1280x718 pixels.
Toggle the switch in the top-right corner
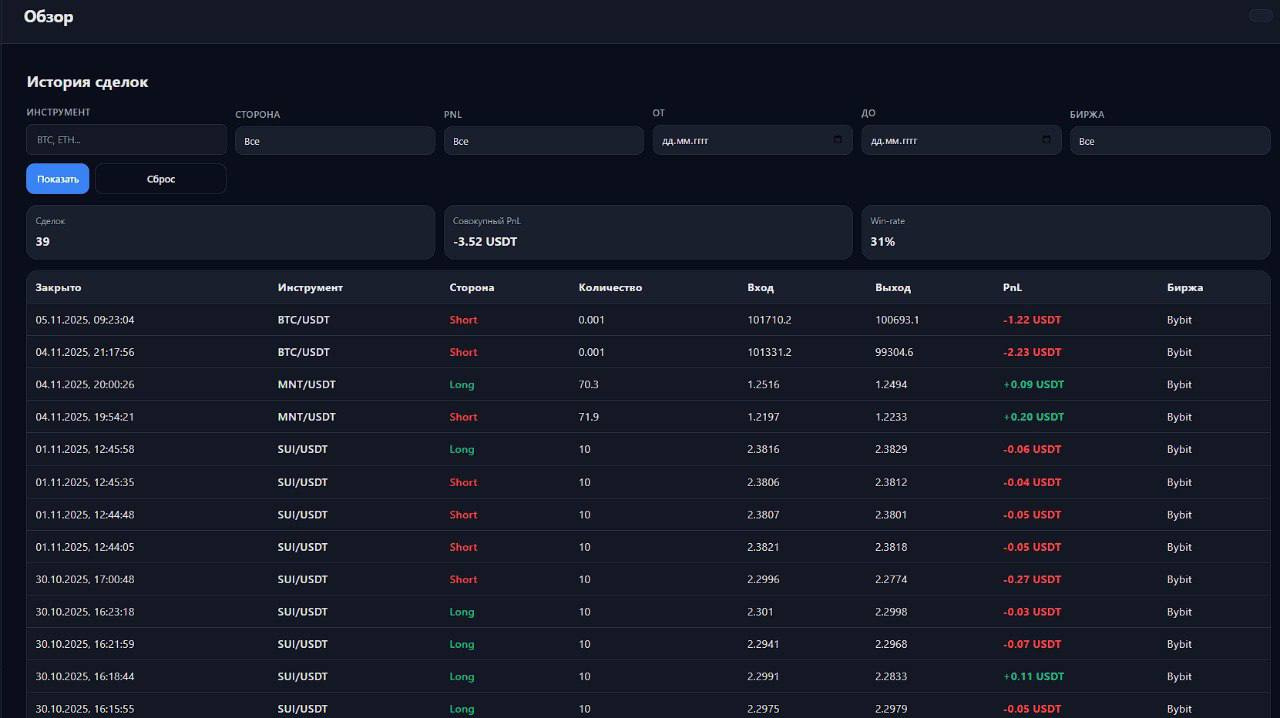point(1259,15)
